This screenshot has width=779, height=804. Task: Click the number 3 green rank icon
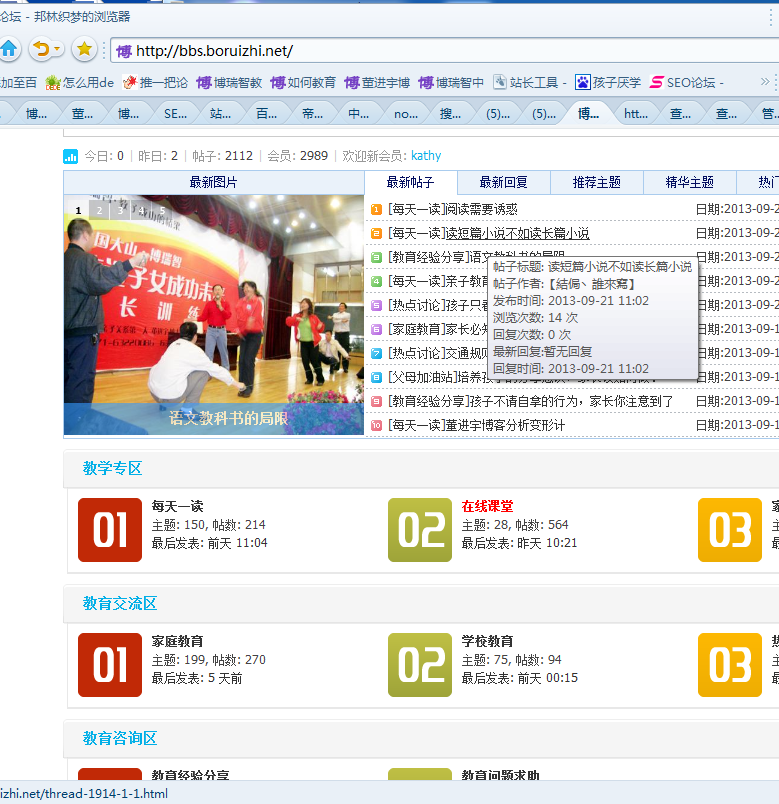(376, 257)
